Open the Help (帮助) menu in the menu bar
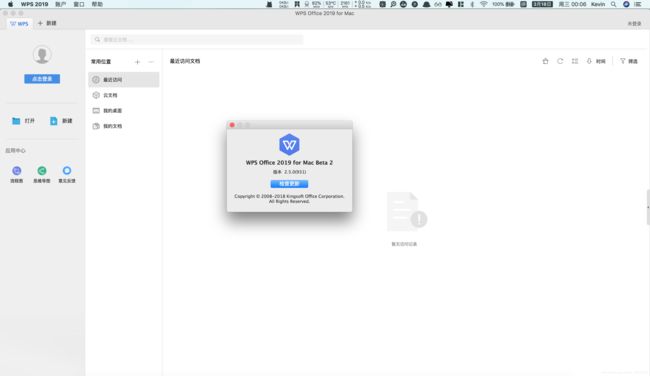650x376 pixels. pos(97,4)
